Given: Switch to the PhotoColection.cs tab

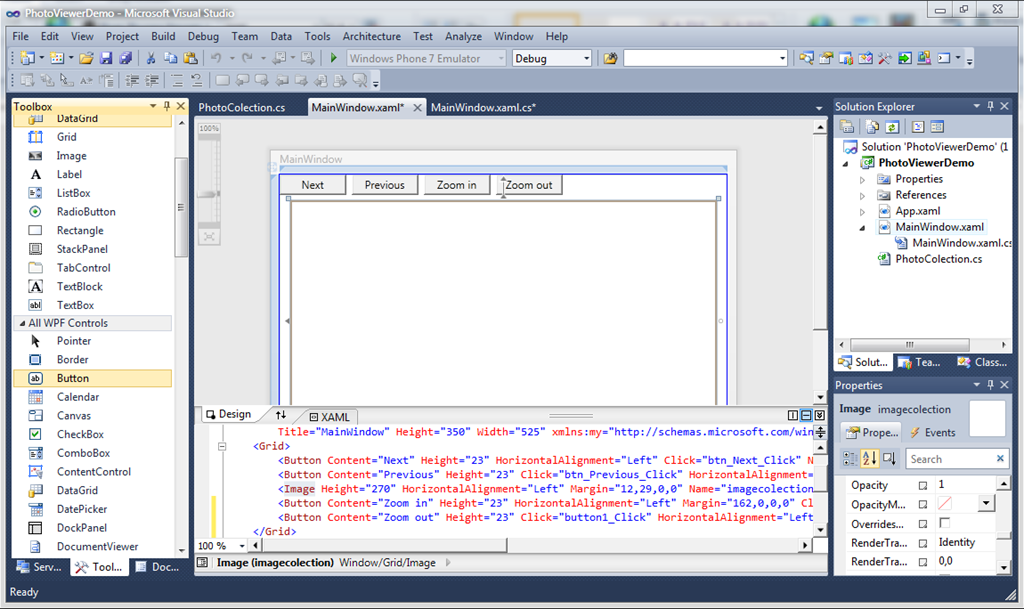Looking at the screenshot, I should click(241, 107).
